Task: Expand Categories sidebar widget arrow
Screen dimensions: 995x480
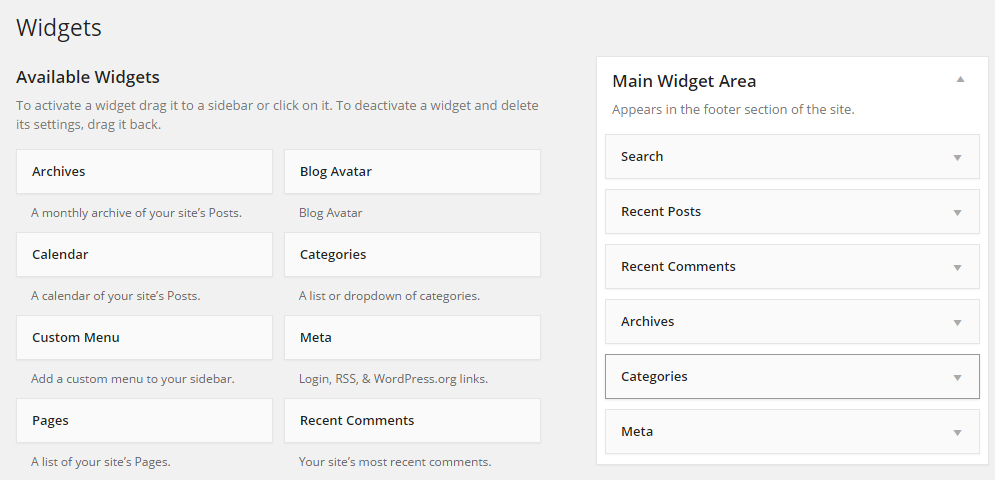Action: [x=958, y=378]
